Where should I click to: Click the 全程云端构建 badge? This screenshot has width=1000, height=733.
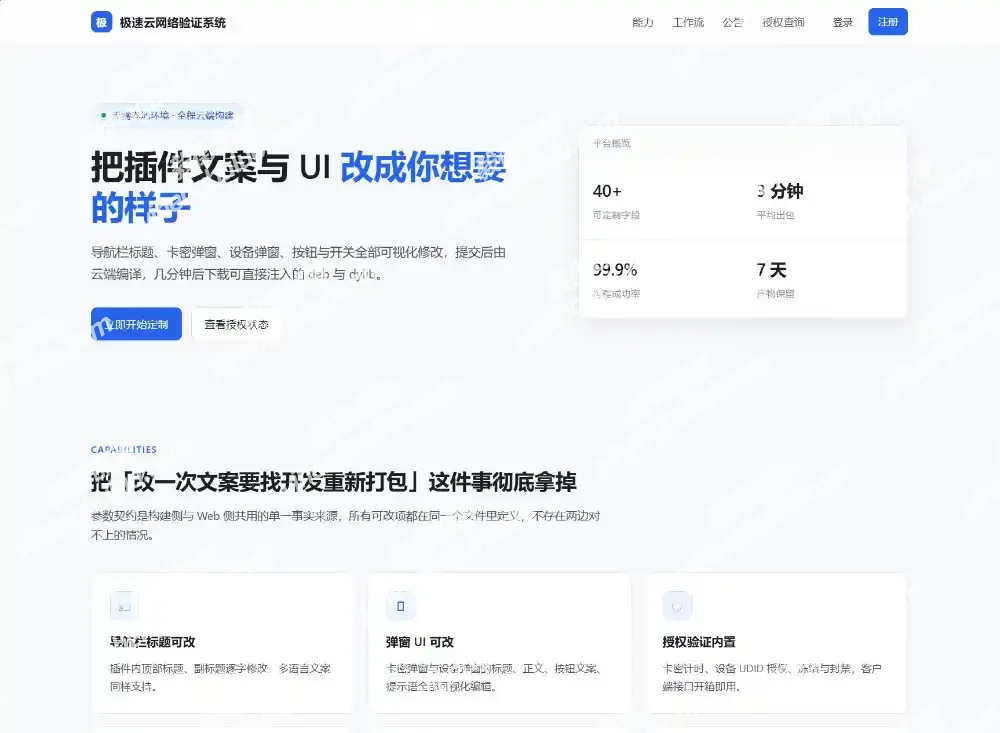(x=168, y=115)
